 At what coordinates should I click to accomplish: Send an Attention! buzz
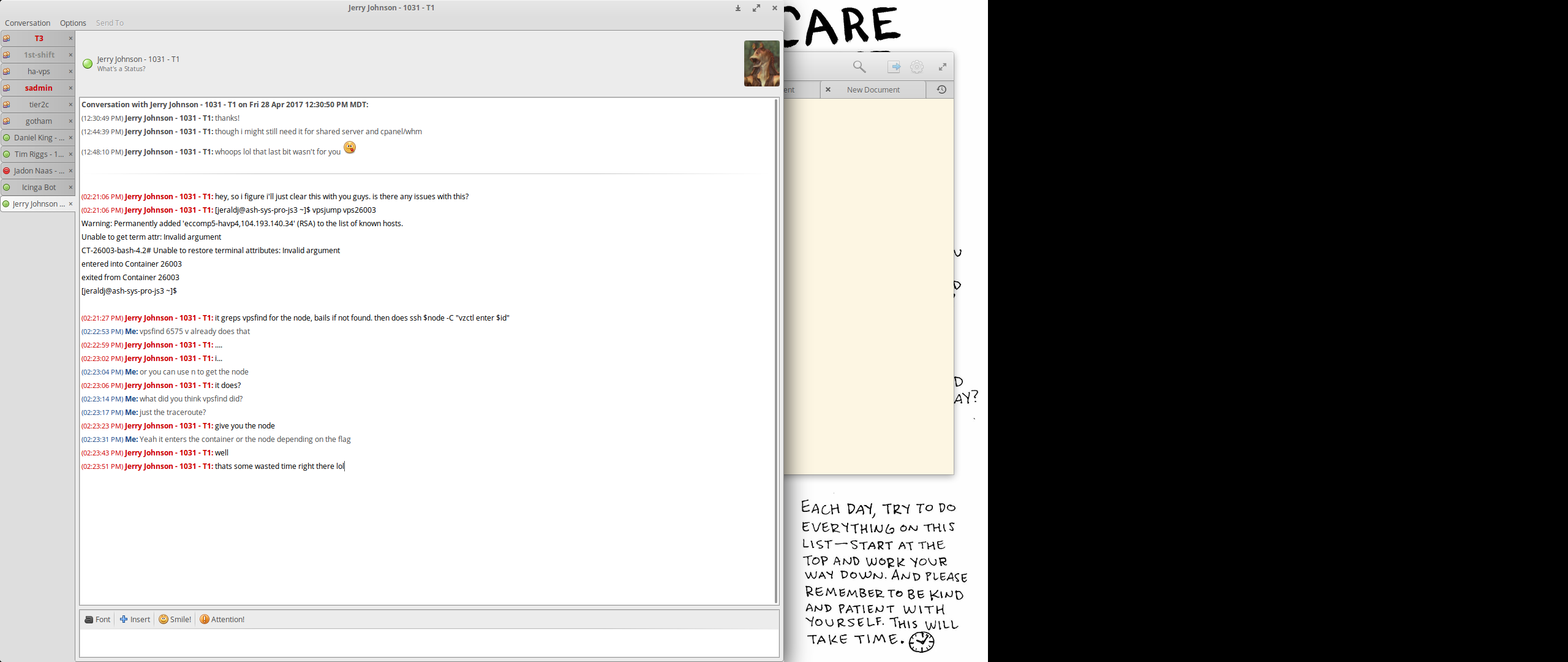[x=222, y=619]
